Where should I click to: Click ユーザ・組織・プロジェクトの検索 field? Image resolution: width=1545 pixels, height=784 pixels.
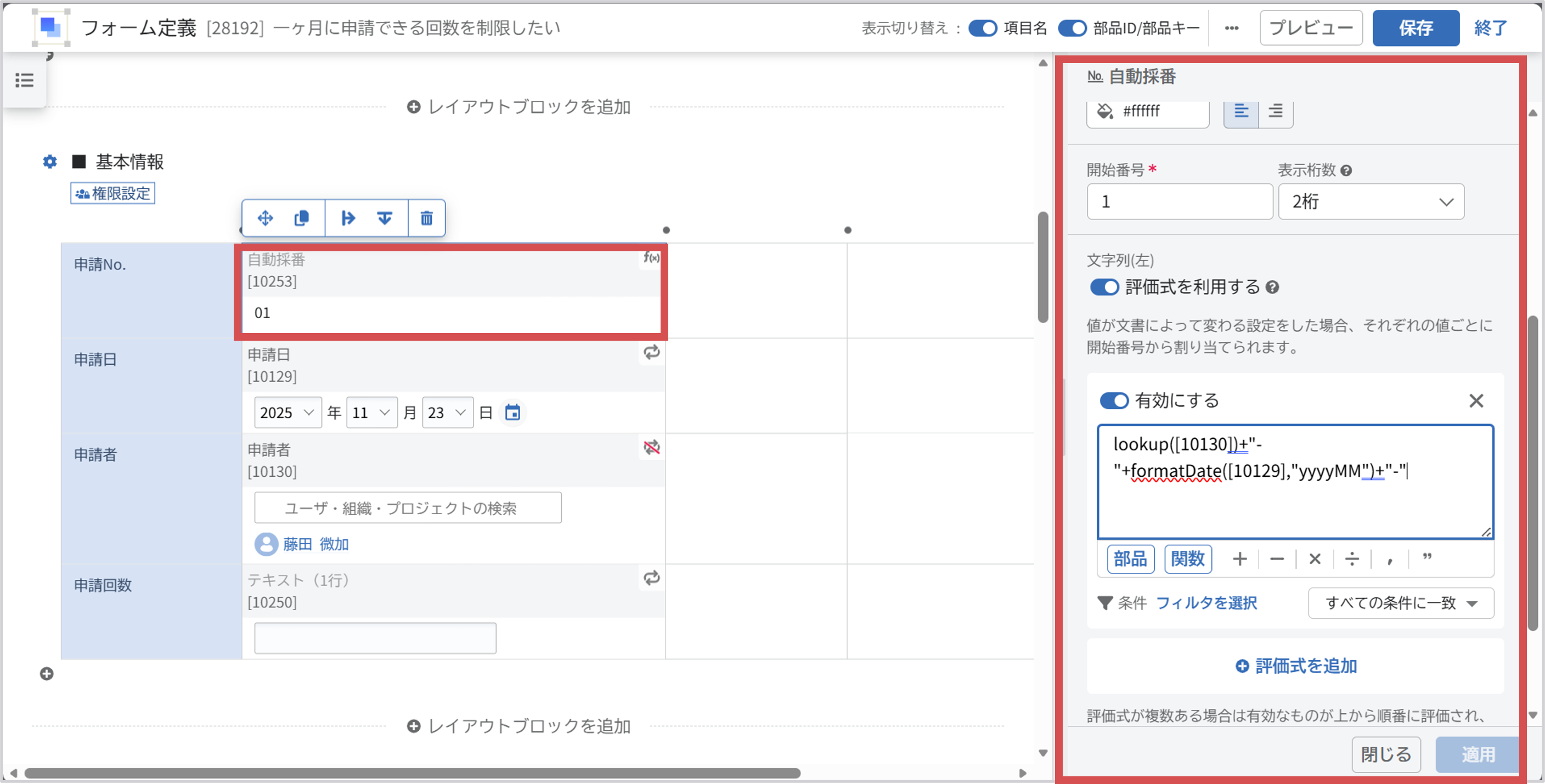point(408,508)
